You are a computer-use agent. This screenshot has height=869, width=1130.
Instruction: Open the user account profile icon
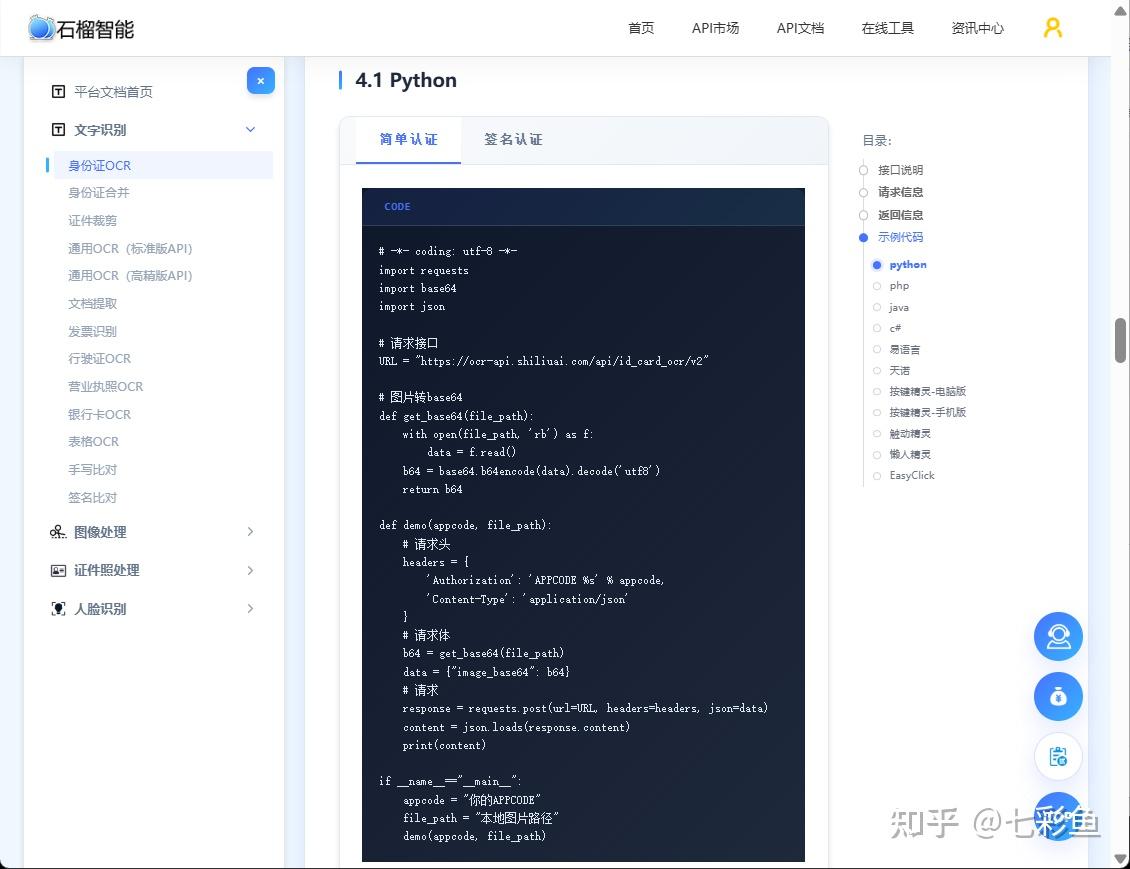coord(1052,28)
